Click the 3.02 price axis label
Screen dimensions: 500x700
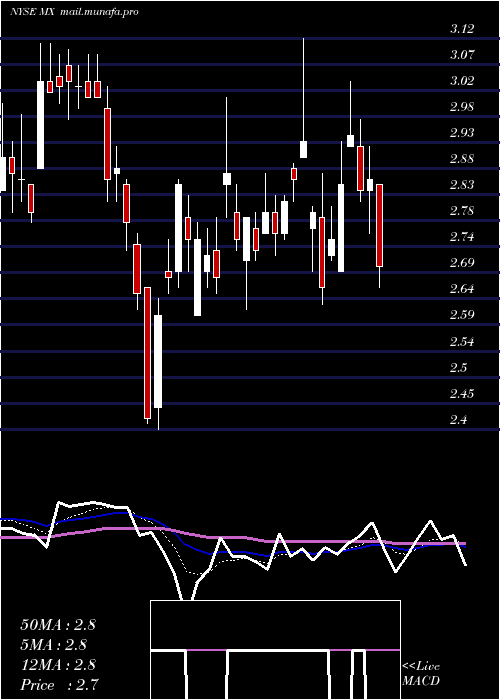pyautogui.click(x=462, y=81)
